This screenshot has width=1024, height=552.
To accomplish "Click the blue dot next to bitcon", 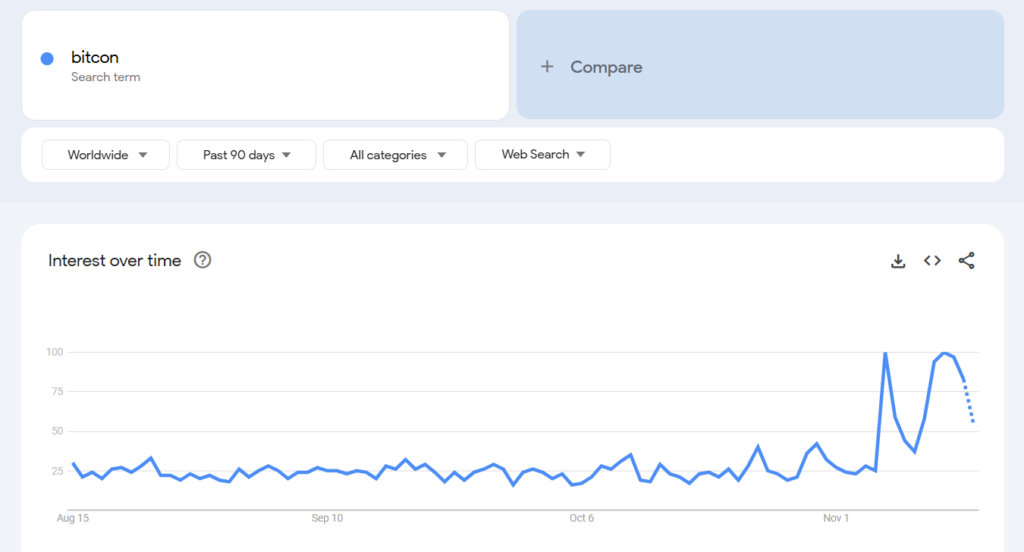I will coord(47,59).
